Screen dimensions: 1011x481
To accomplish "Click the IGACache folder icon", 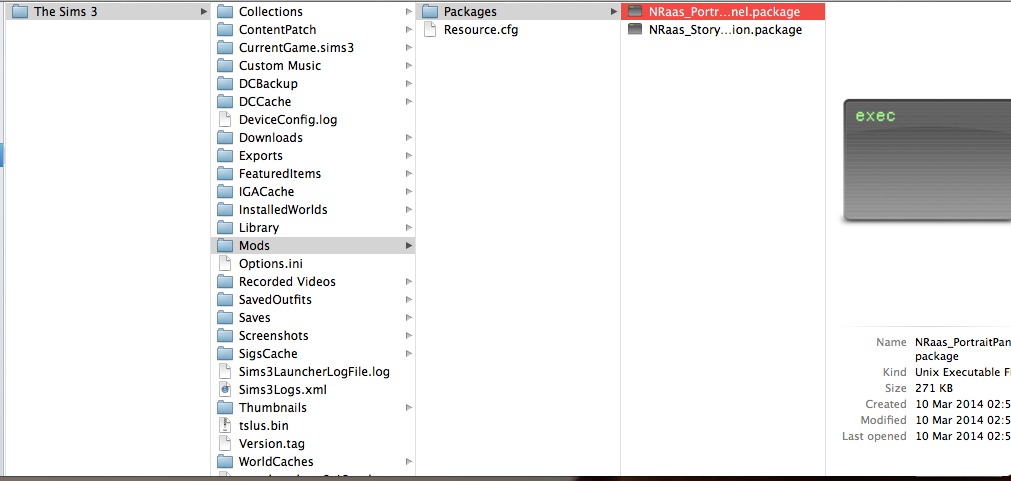I will pyautogui.click(x=224, y=191).
